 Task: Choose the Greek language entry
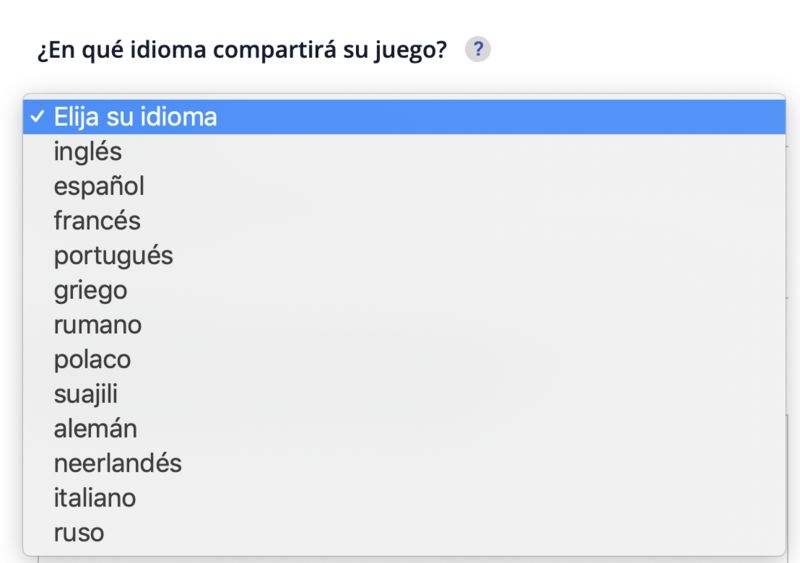pos(90,291)
